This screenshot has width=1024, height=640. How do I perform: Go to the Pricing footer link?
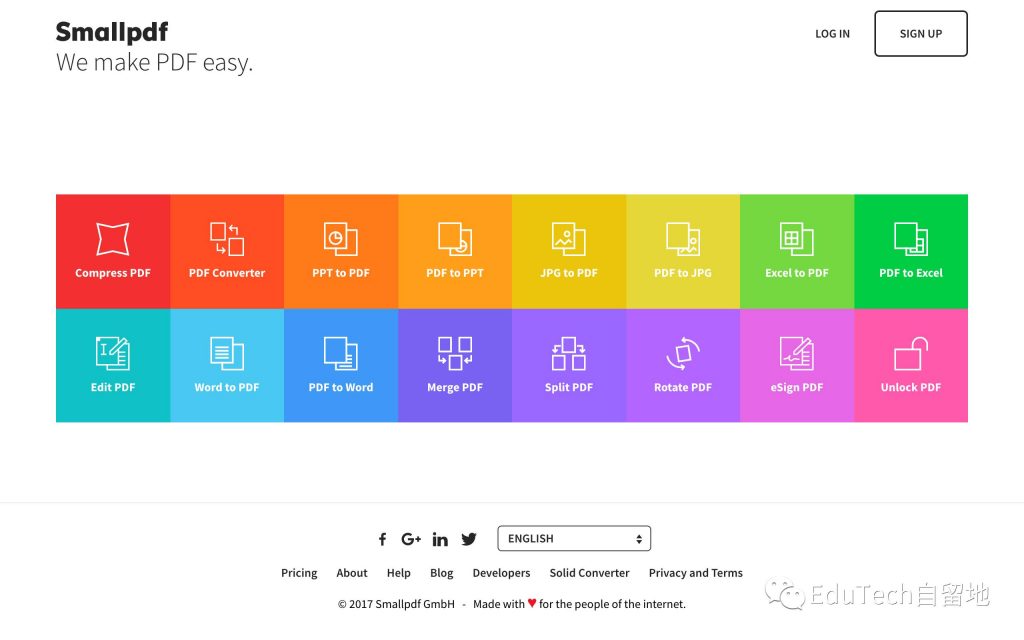[299, 573]
